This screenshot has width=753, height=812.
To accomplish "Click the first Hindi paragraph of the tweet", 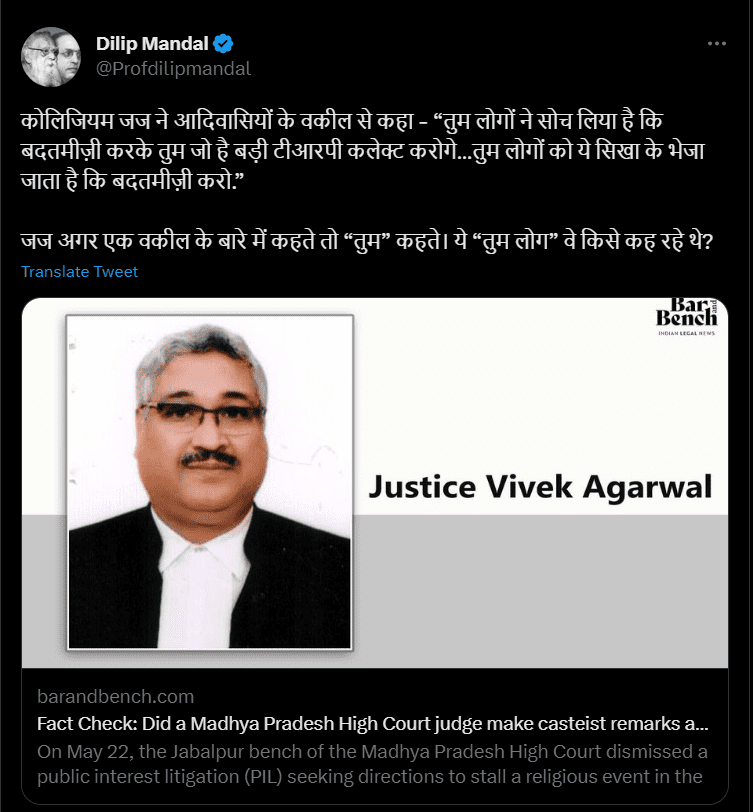I will pos(363,151).
